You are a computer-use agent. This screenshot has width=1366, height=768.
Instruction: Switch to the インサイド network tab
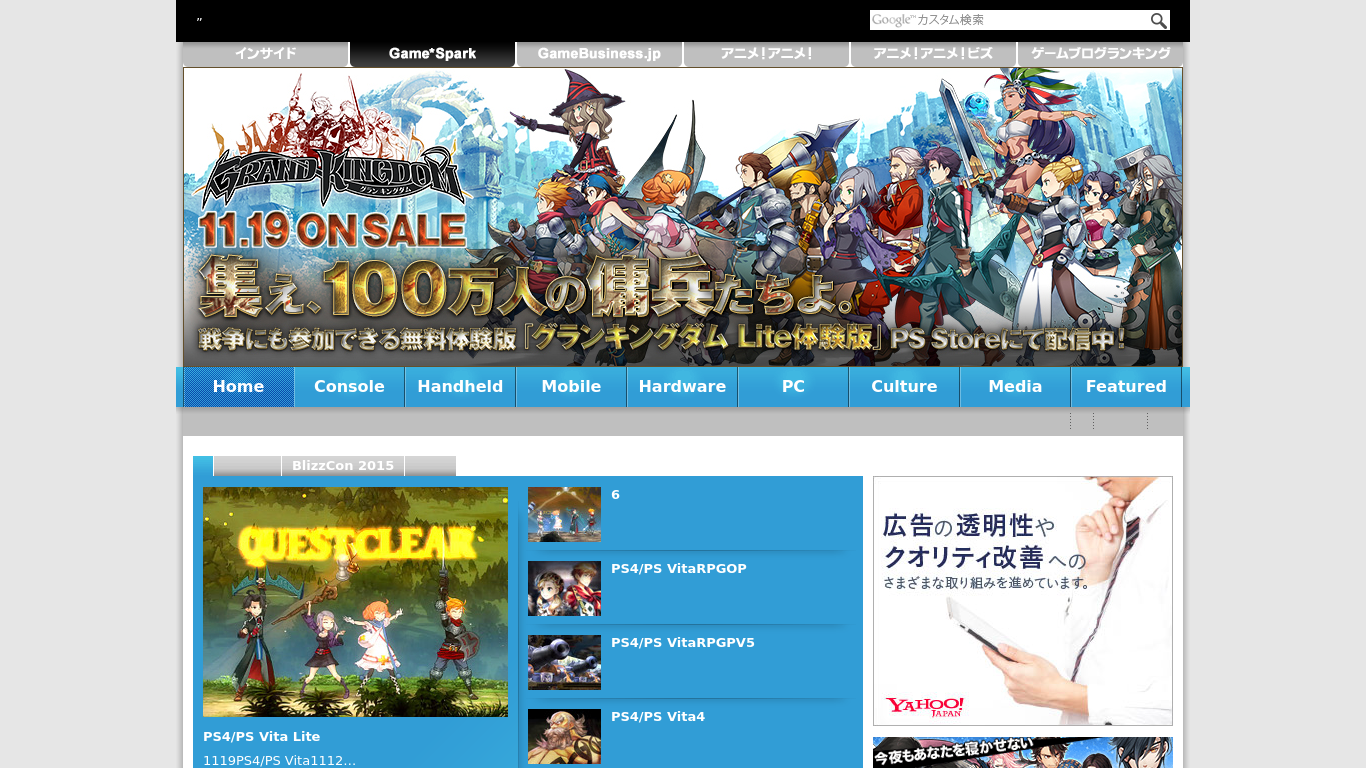265,53
